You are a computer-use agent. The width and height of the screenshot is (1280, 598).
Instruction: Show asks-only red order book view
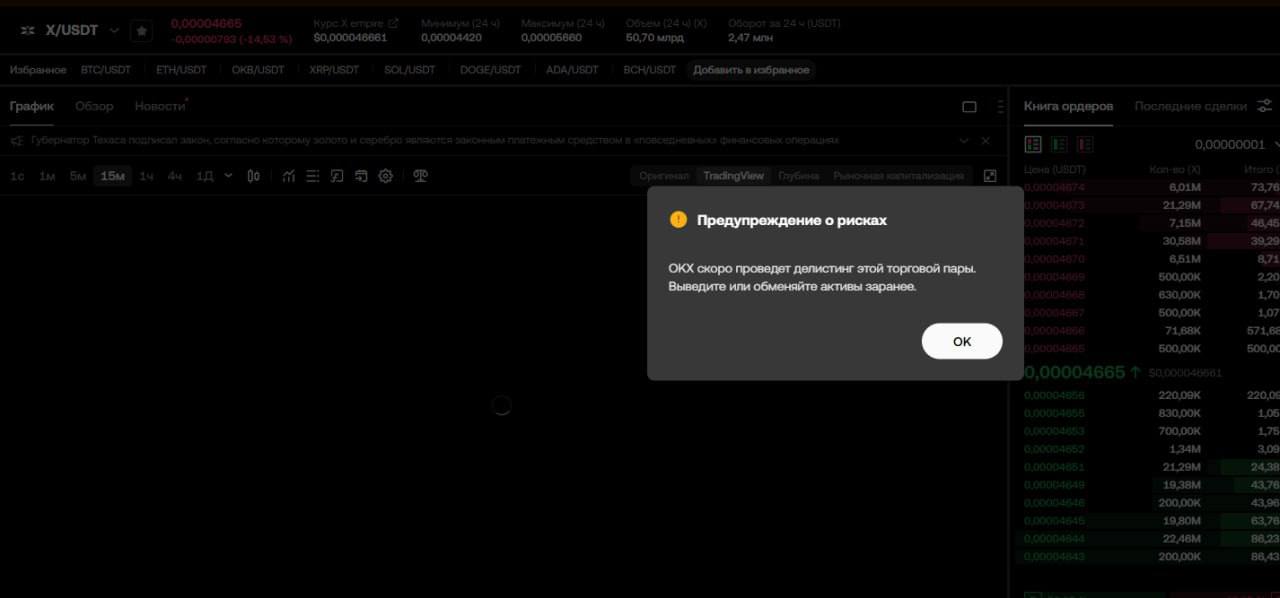pos(1085,145)
